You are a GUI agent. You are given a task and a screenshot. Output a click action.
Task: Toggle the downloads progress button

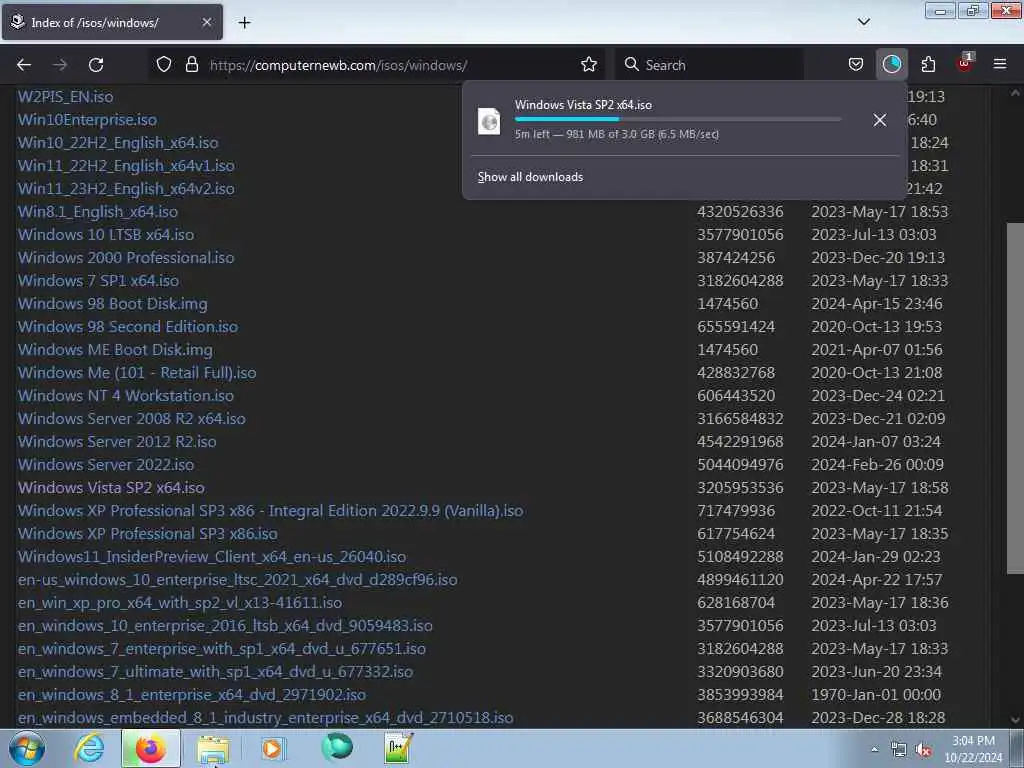891,65
